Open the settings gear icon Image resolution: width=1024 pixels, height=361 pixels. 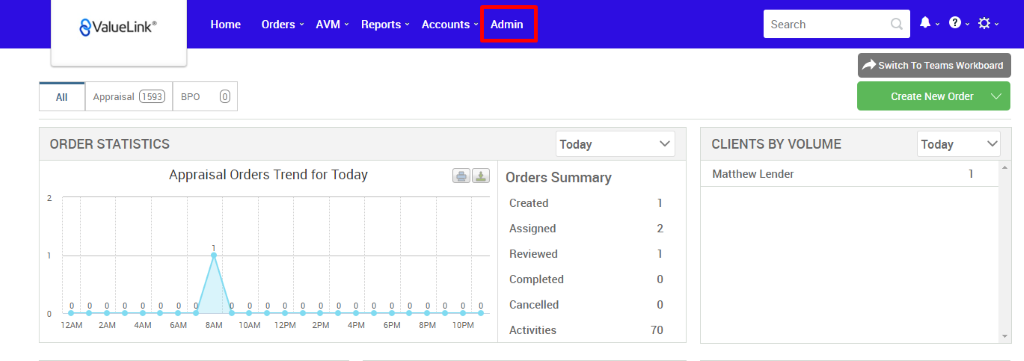click(x=984, y=23)
